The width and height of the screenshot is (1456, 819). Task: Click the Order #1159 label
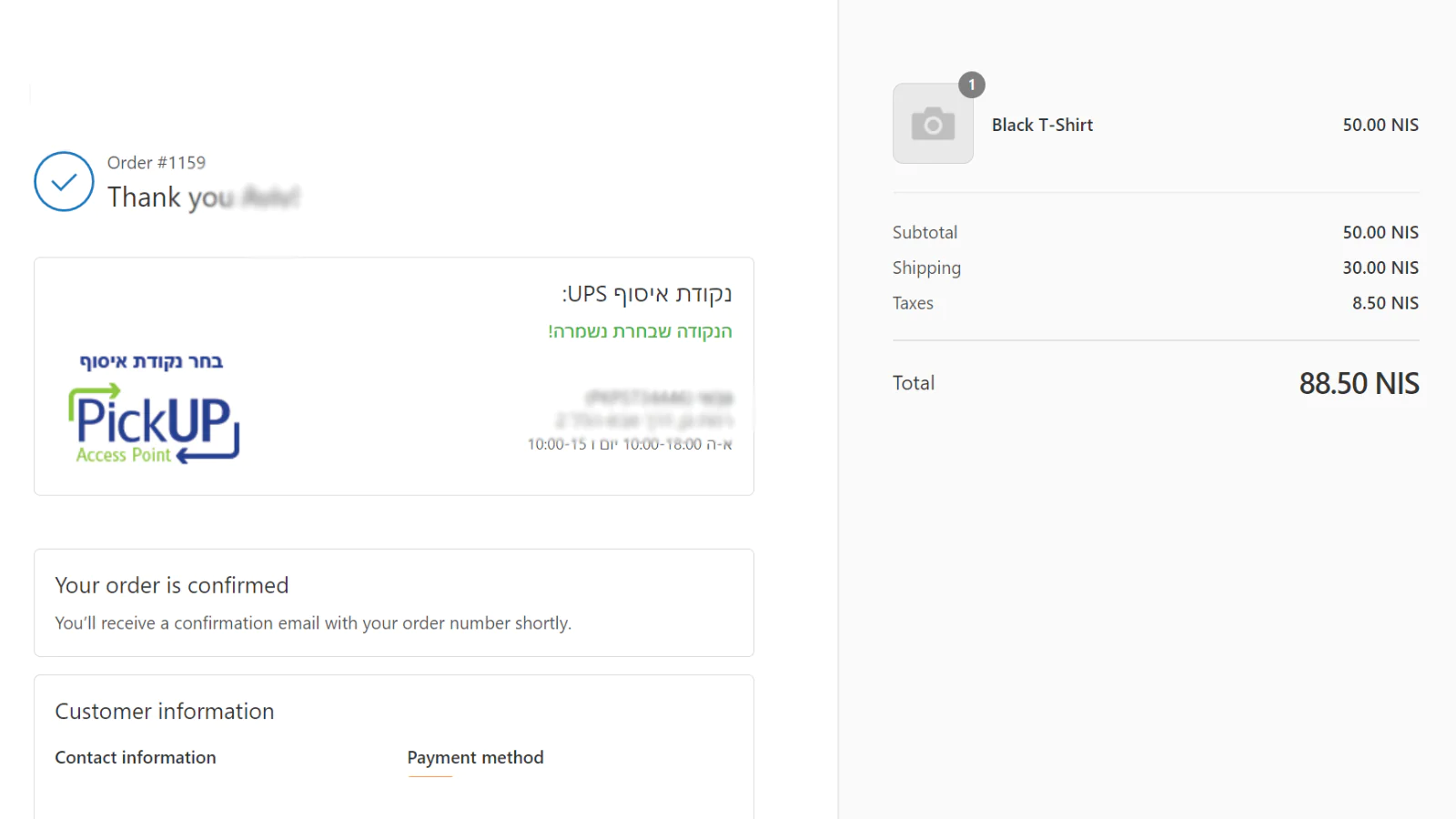[x=157, y=163]
